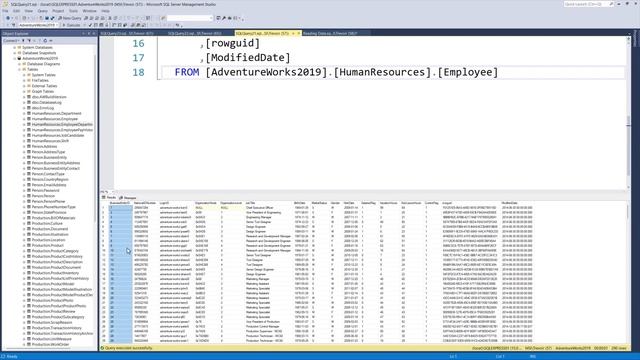Click the HumanResources.Shift table icon
Viewport: 640px width, 360px height.
pos(29,141)
